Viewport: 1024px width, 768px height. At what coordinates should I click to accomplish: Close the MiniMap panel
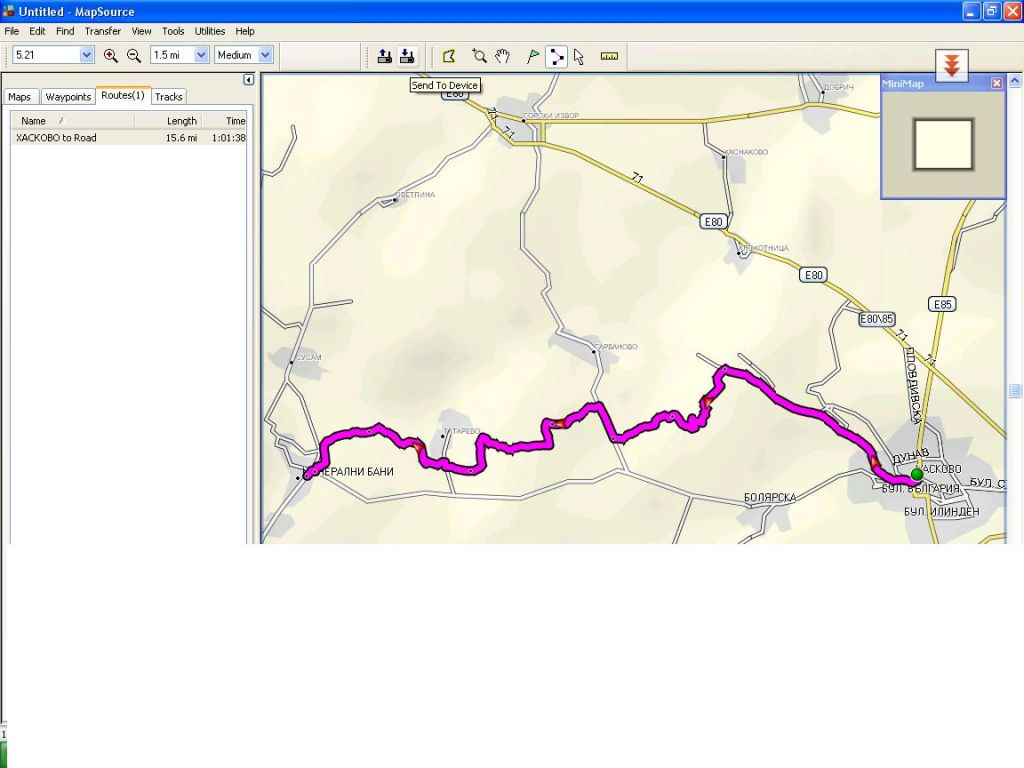point(997,83)
